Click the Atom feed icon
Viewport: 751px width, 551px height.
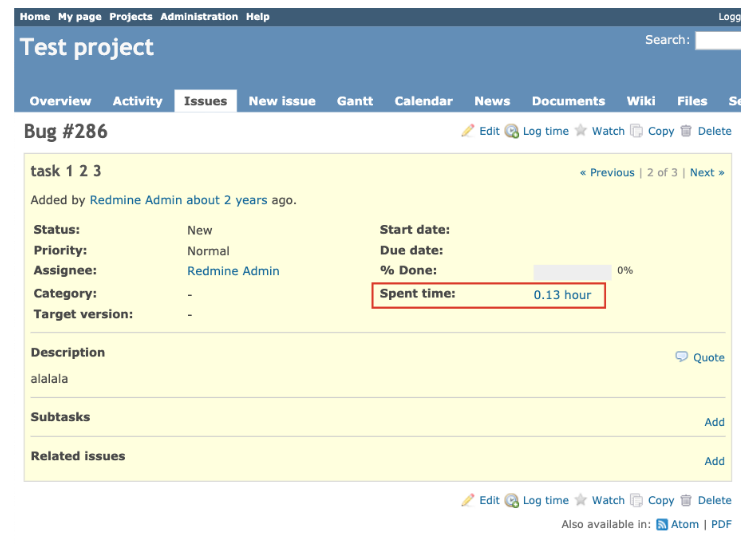661,524
